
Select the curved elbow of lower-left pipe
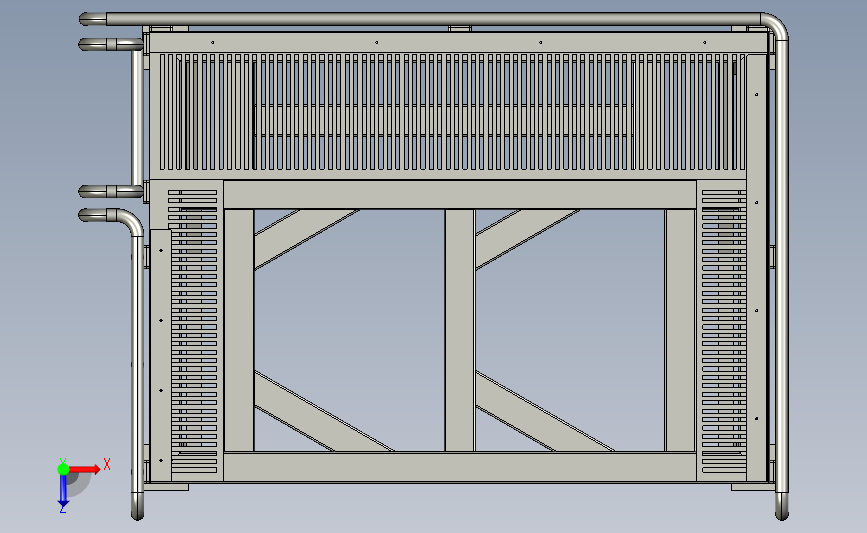pos(131,222)
